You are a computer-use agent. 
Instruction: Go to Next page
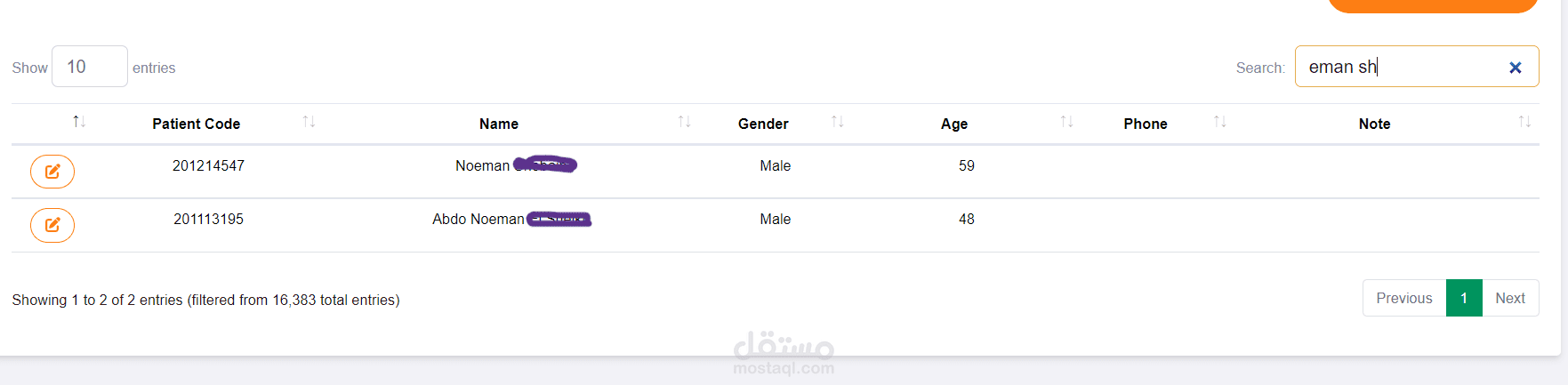[1510, 299]
